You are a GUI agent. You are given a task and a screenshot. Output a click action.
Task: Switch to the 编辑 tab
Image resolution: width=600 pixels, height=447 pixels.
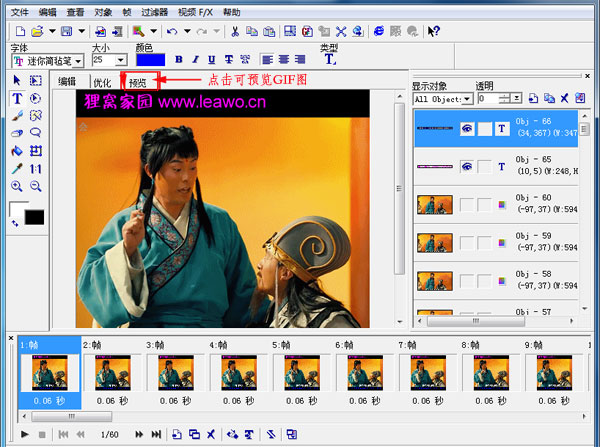pyautogui.click(x=67, y=82)
